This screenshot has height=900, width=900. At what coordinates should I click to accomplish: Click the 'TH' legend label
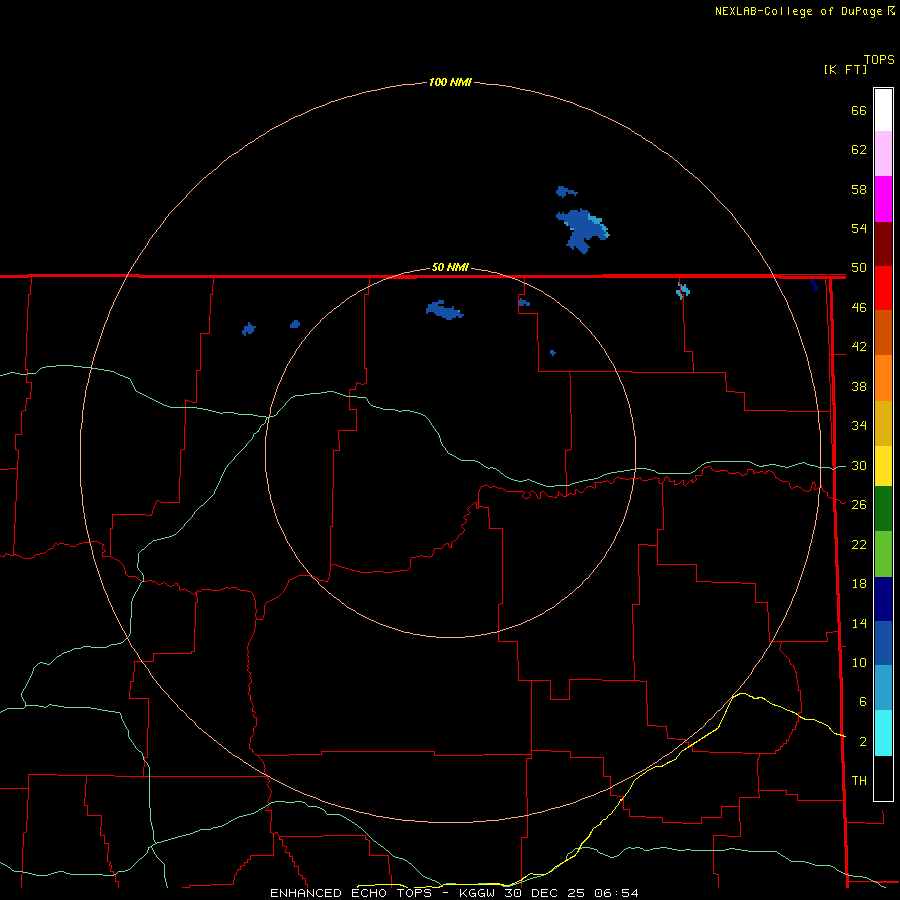click(859, 781)
